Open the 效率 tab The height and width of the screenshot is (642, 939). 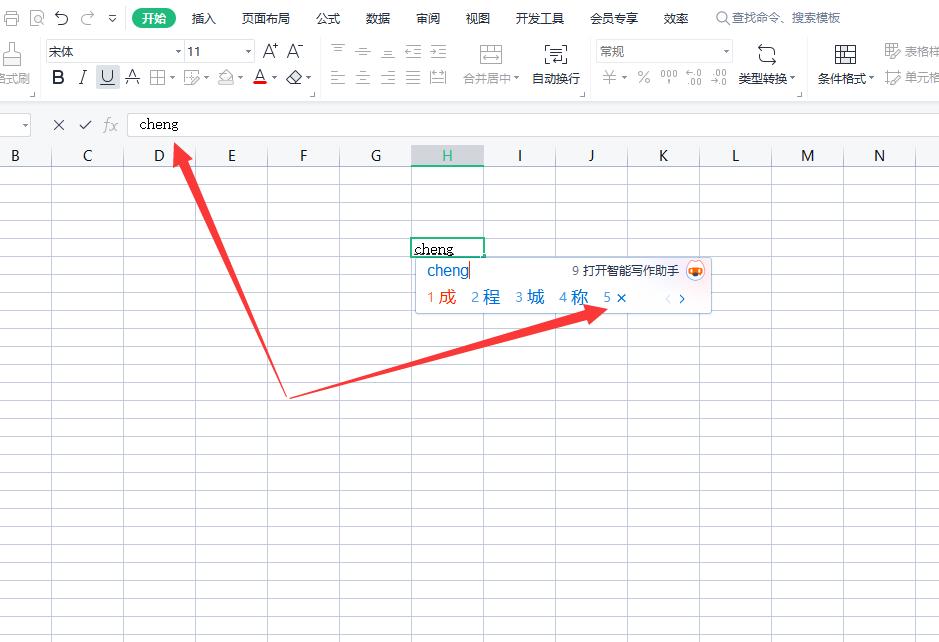[x=676, y=19]
